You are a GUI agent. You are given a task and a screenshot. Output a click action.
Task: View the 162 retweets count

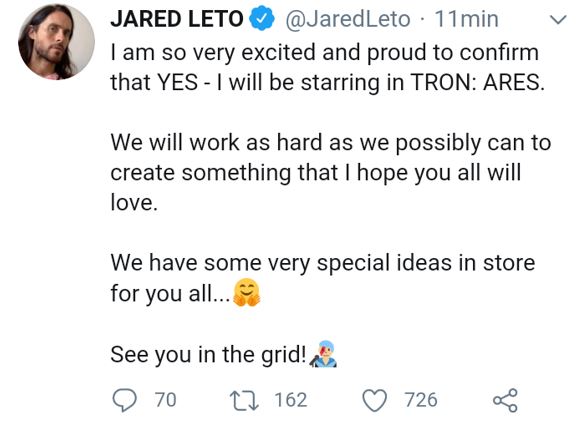click(291, 400)
